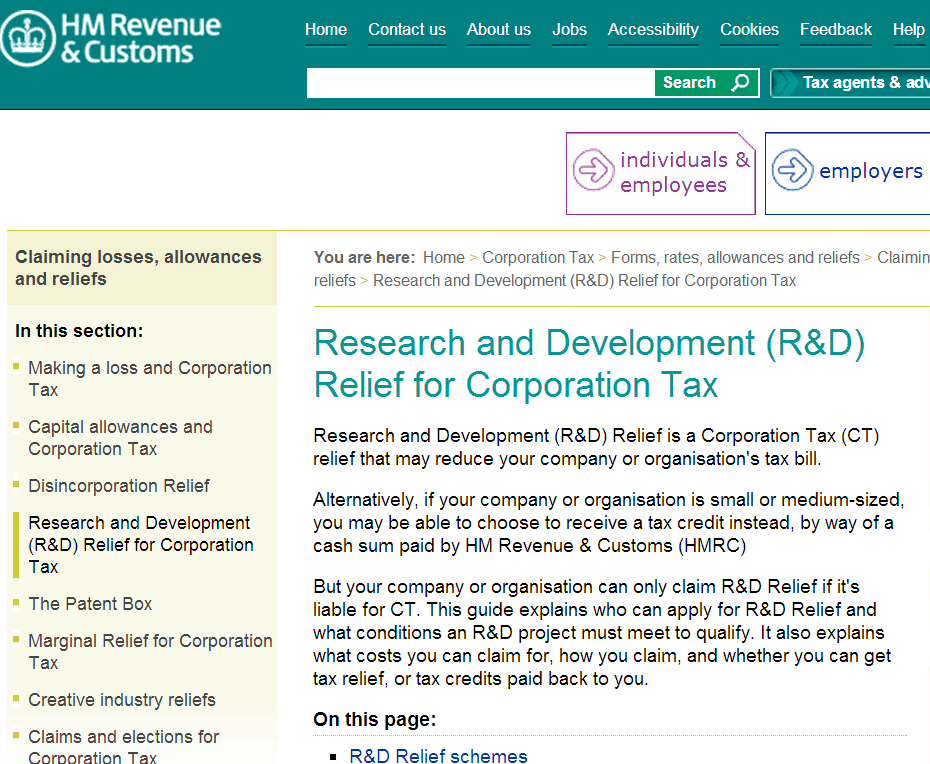930x764 pixels.
Task: Open the Jobs link
Action: (569, 30)
